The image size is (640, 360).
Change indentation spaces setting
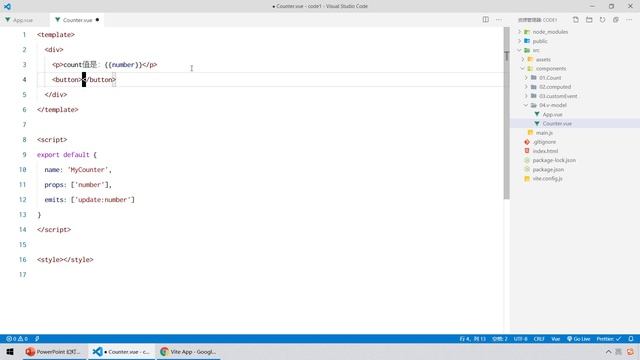tap(500, 339)
